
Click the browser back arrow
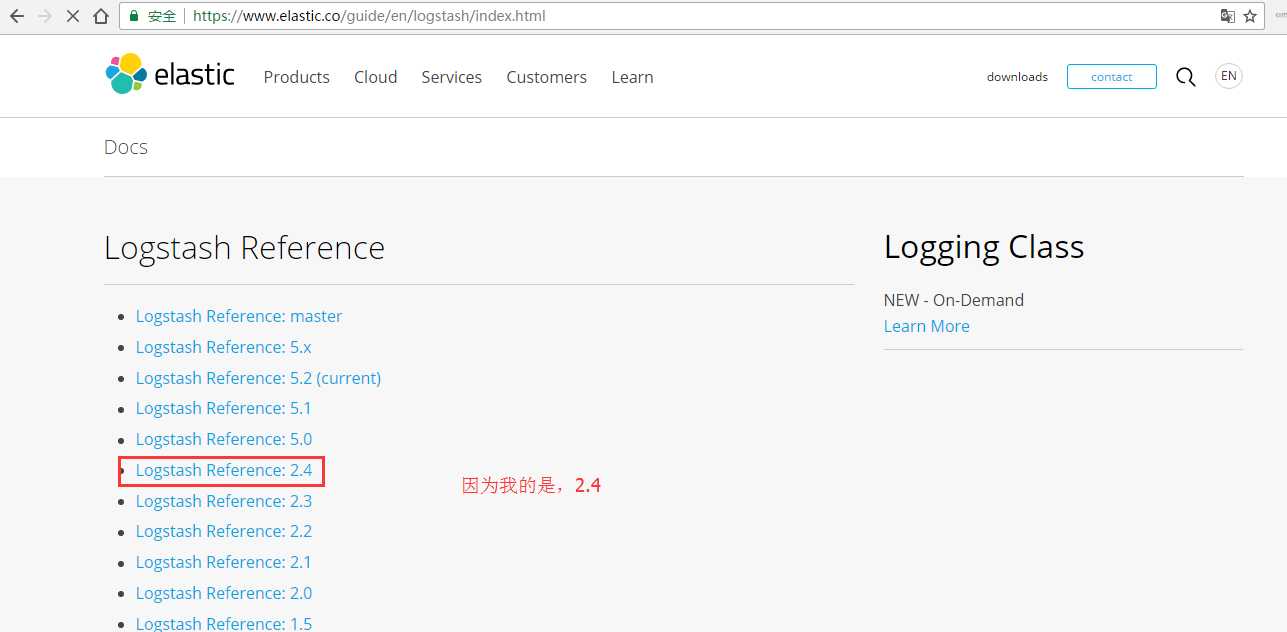(16, 16)
